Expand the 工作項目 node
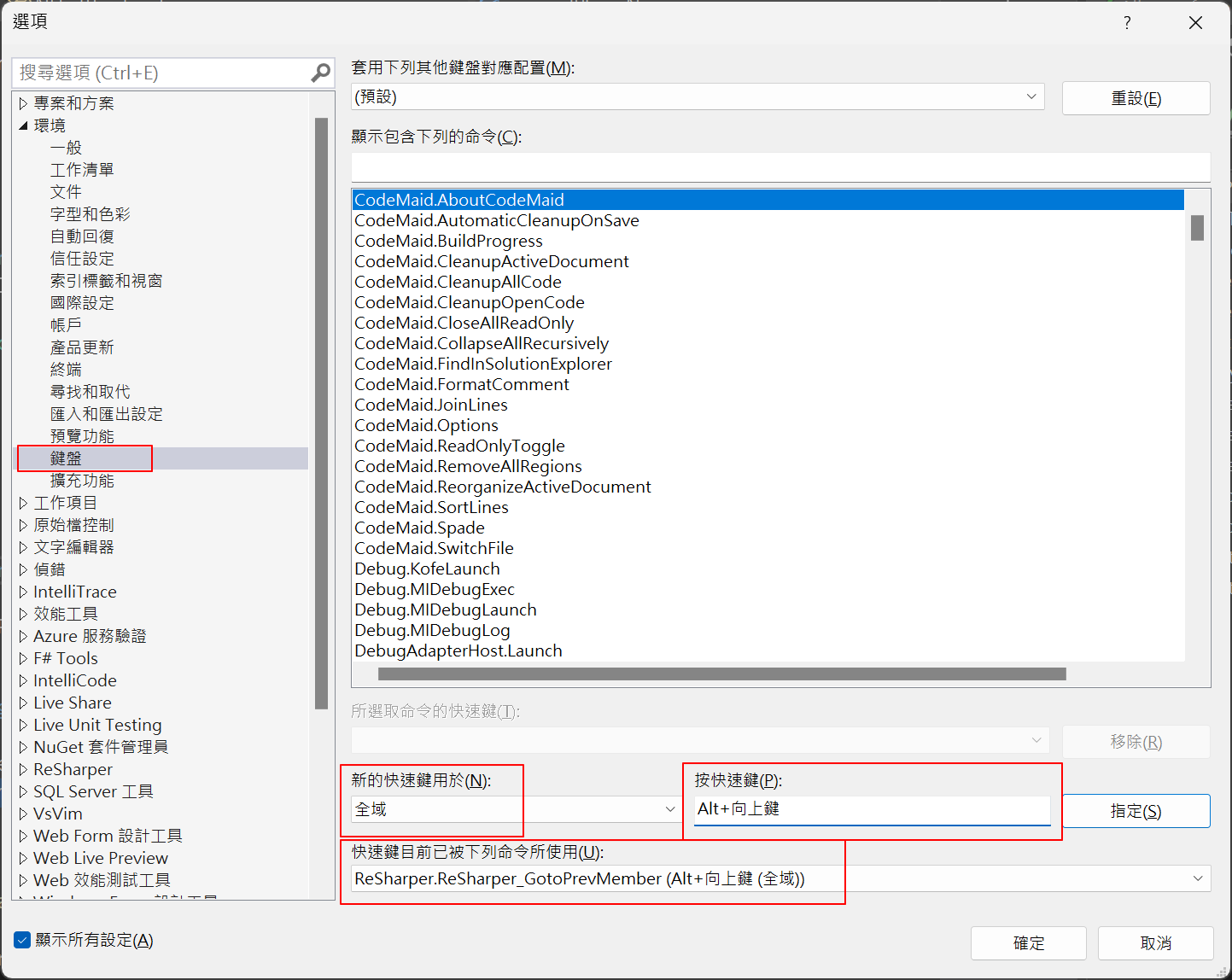Screen dimensions: 1232x980 pos(23,504)
